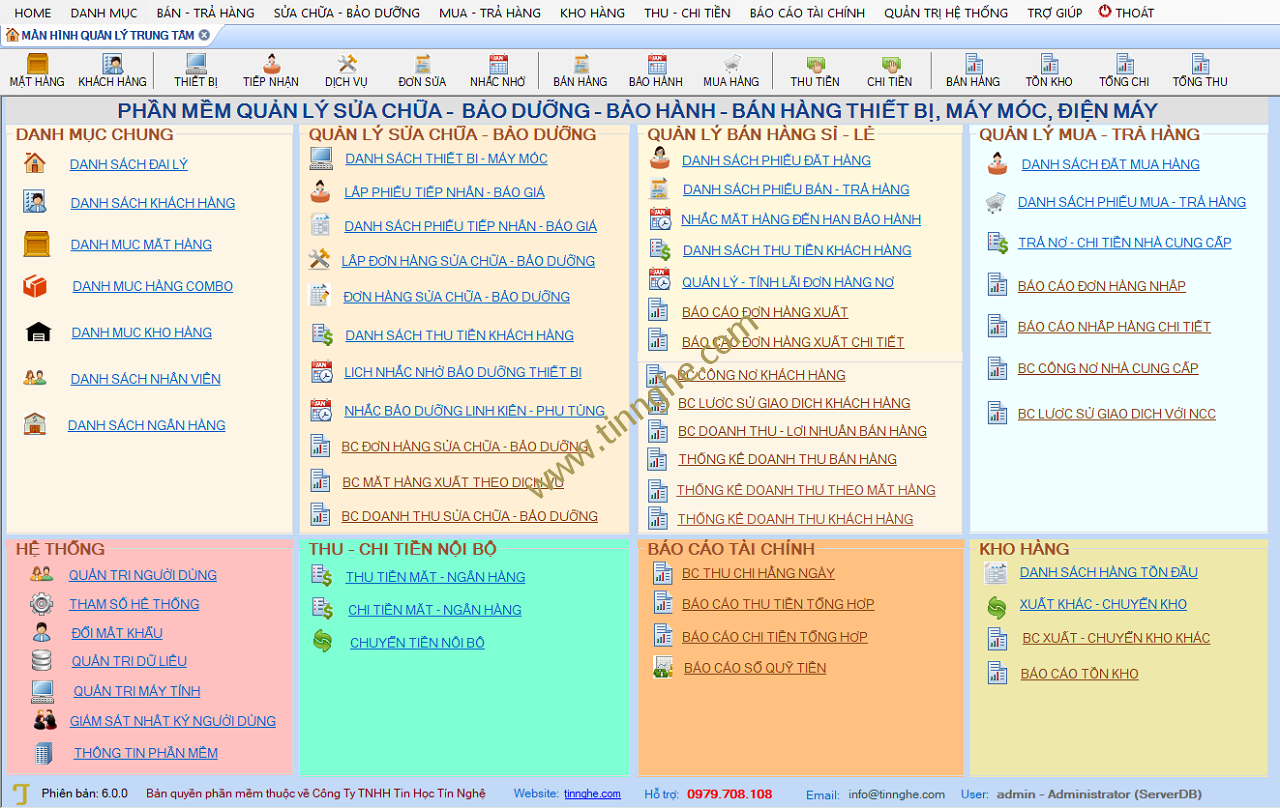
Task: Click the tools icon beside LẬP ĐƠN HÀNG SỬA CHỮA
Action: [319, 260]
